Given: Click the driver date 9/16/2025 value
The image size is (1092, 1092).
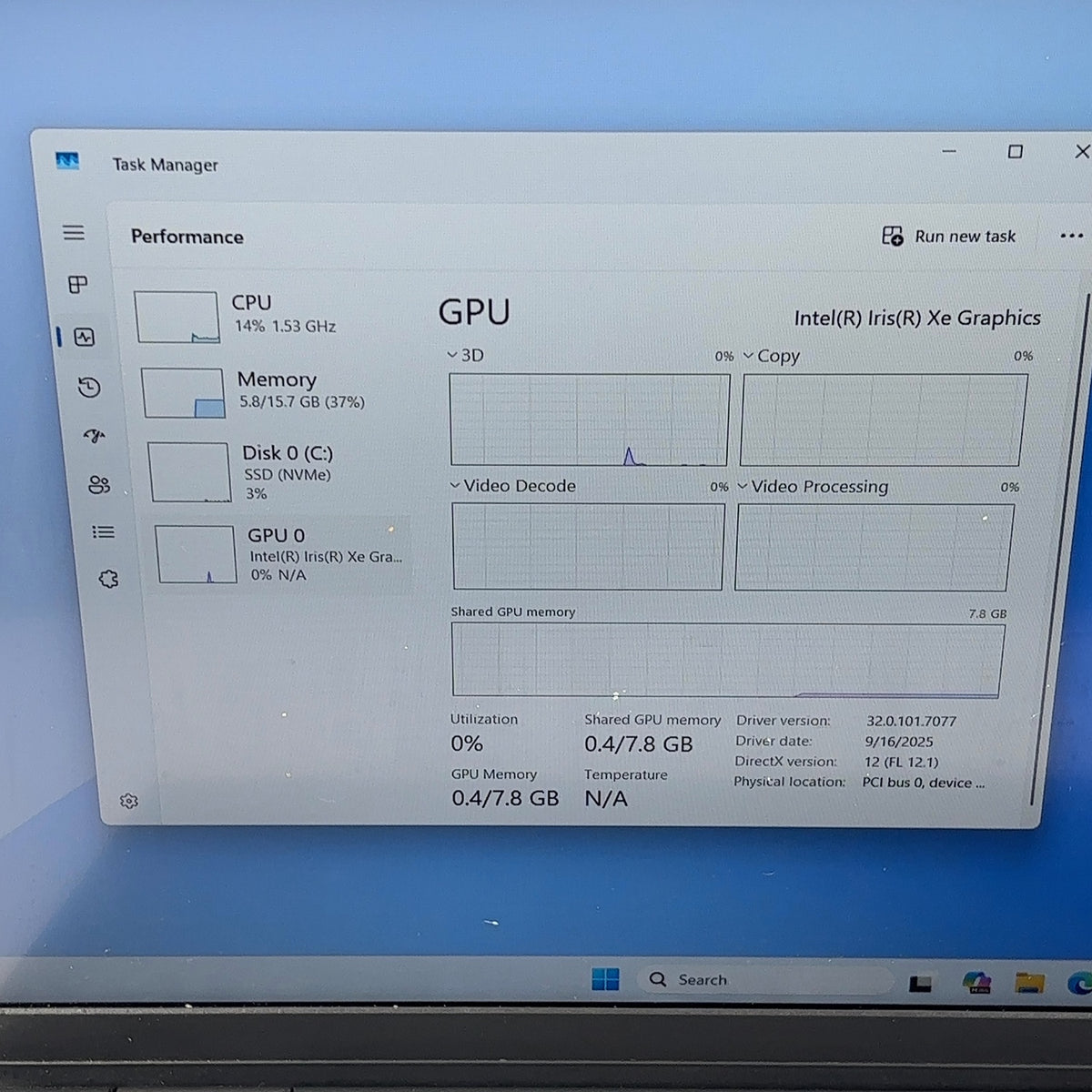Looking at the screenshot, I should (x=899, y=742).
